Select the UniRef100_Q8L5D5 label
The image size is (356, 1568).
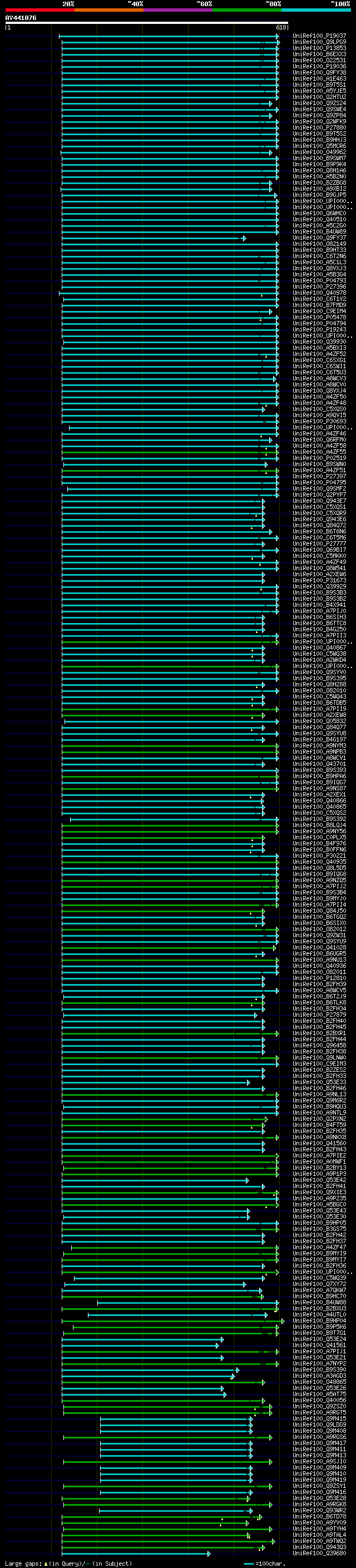click(x=319, y=868)
